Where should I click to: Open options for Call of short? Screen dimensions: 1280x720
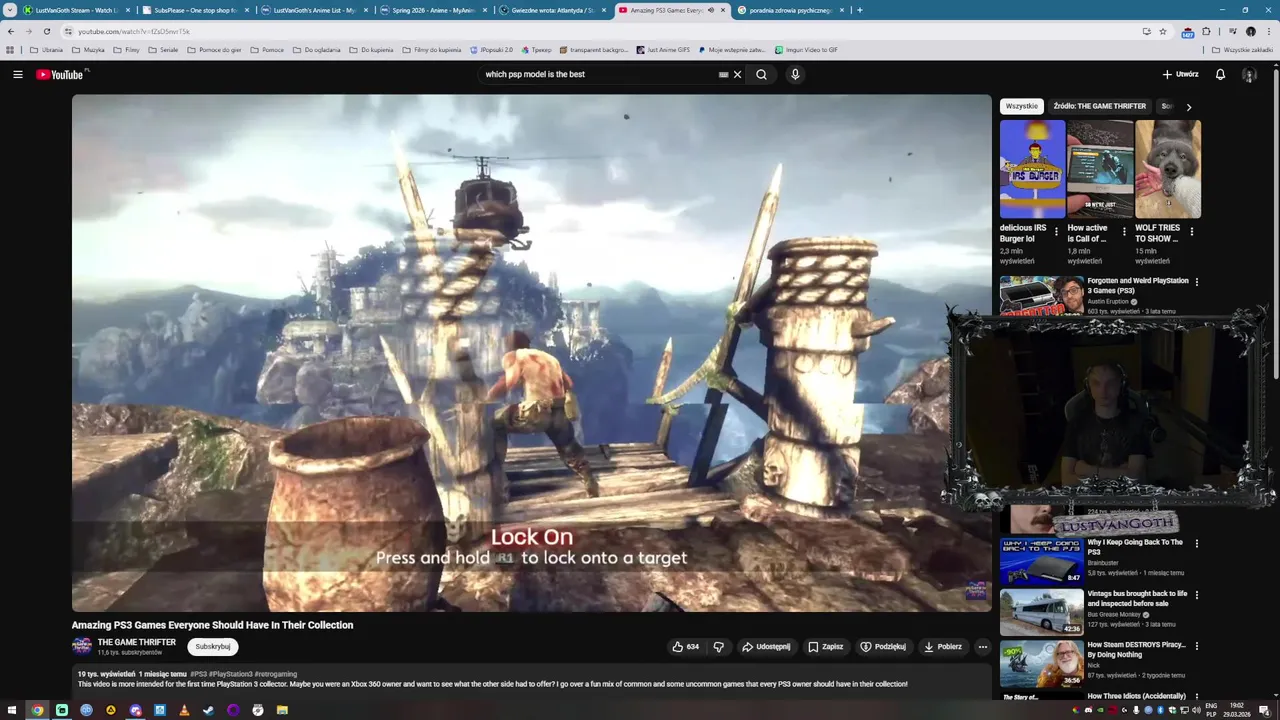(x=1124, y=231)
